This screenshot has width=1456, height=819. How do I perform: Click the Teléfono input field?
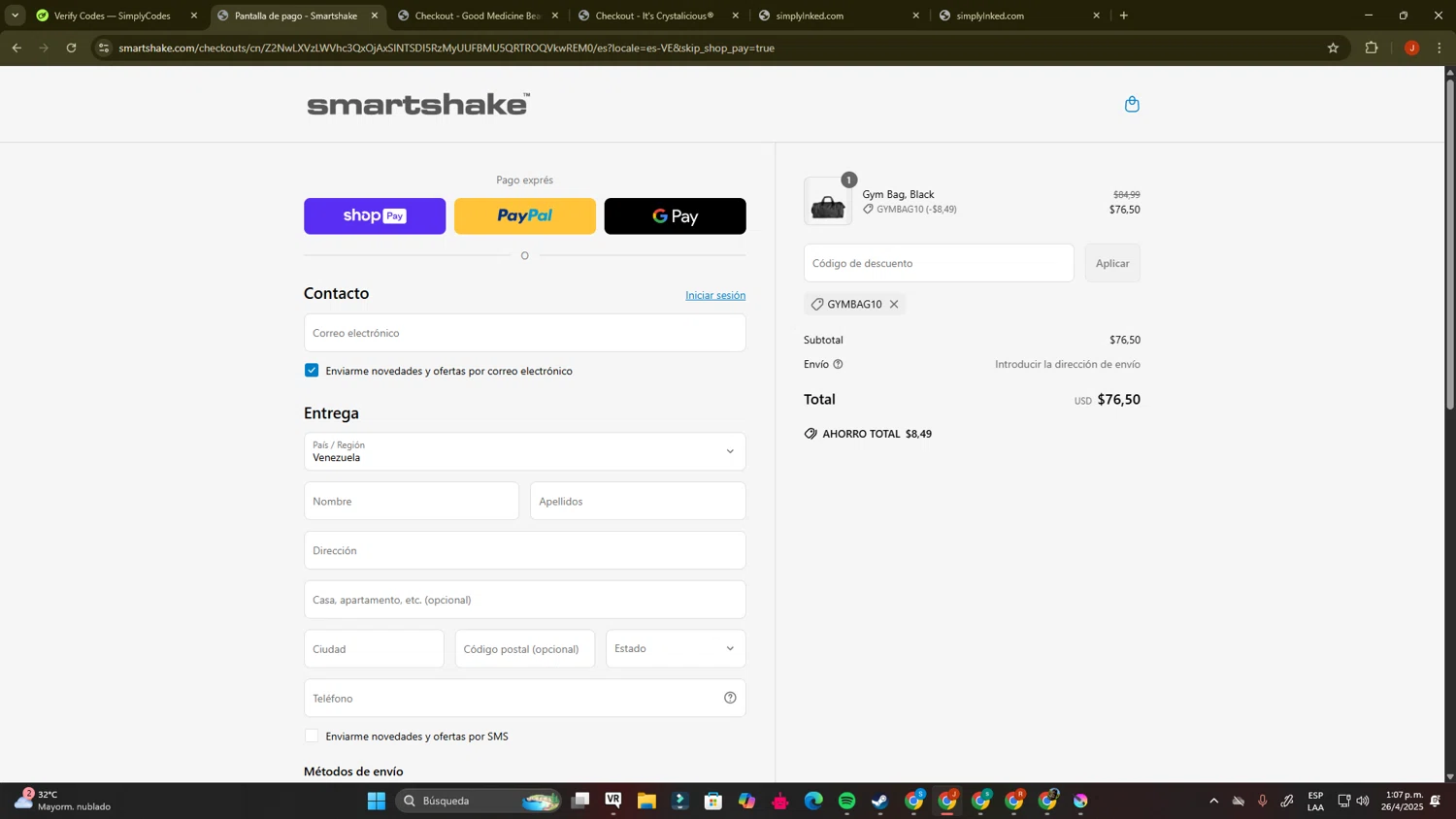[x=525, y=698]
